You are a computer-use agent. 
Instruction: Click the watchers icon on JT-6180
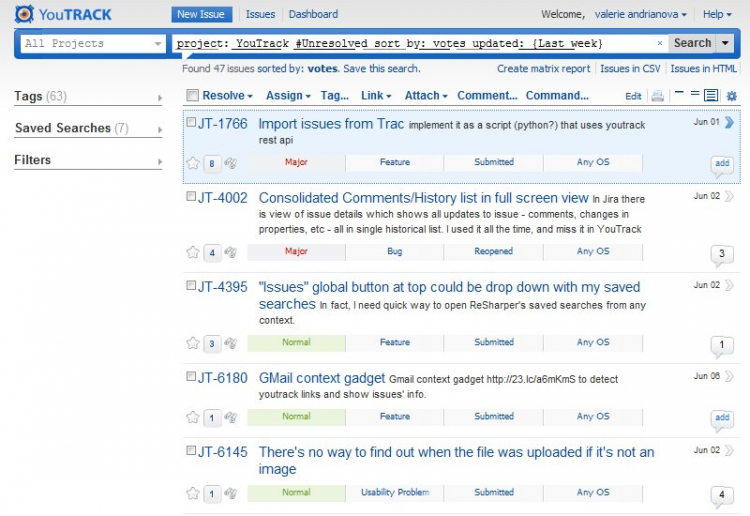click(x=231, y=417)
